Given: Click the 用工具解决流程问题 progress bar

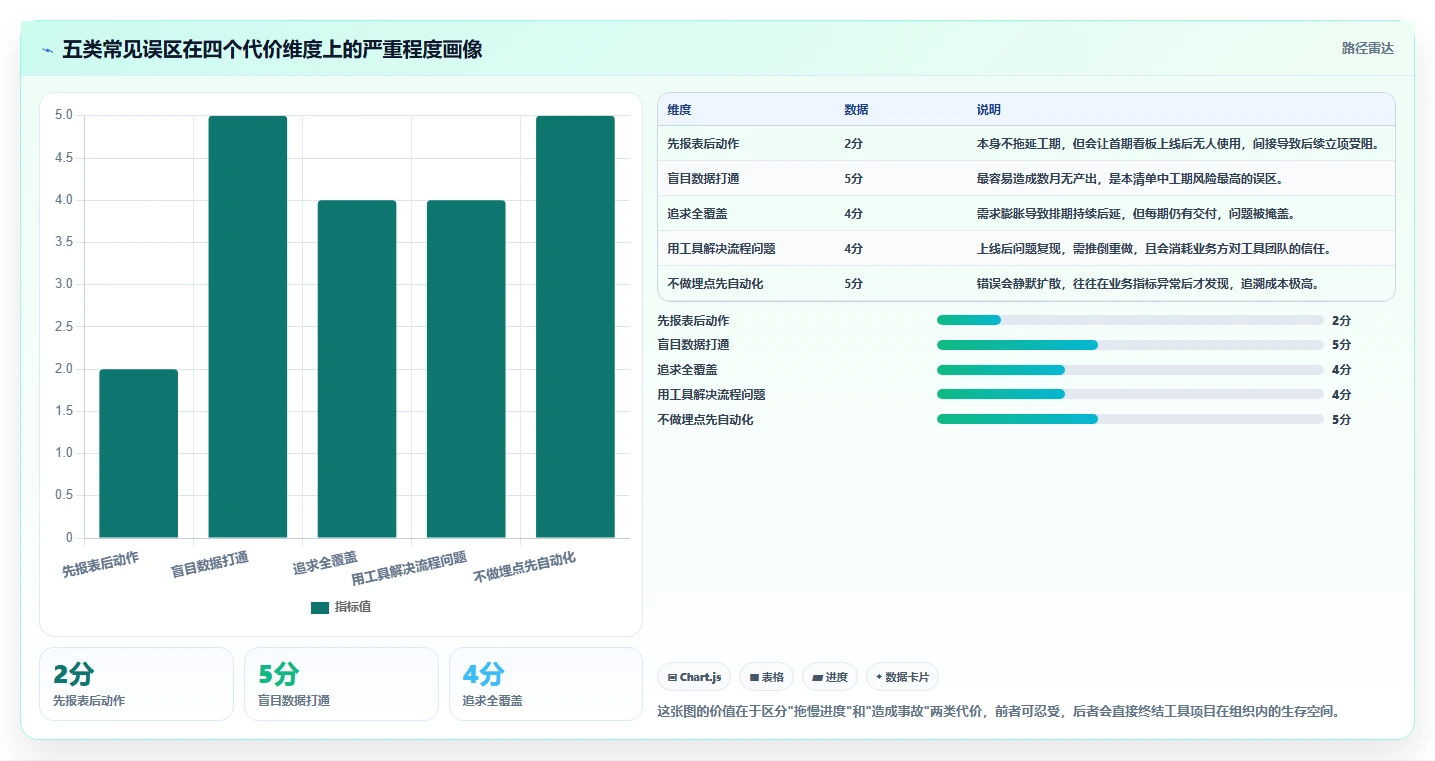Looking at the screenshot, I should coord(1130,395).
